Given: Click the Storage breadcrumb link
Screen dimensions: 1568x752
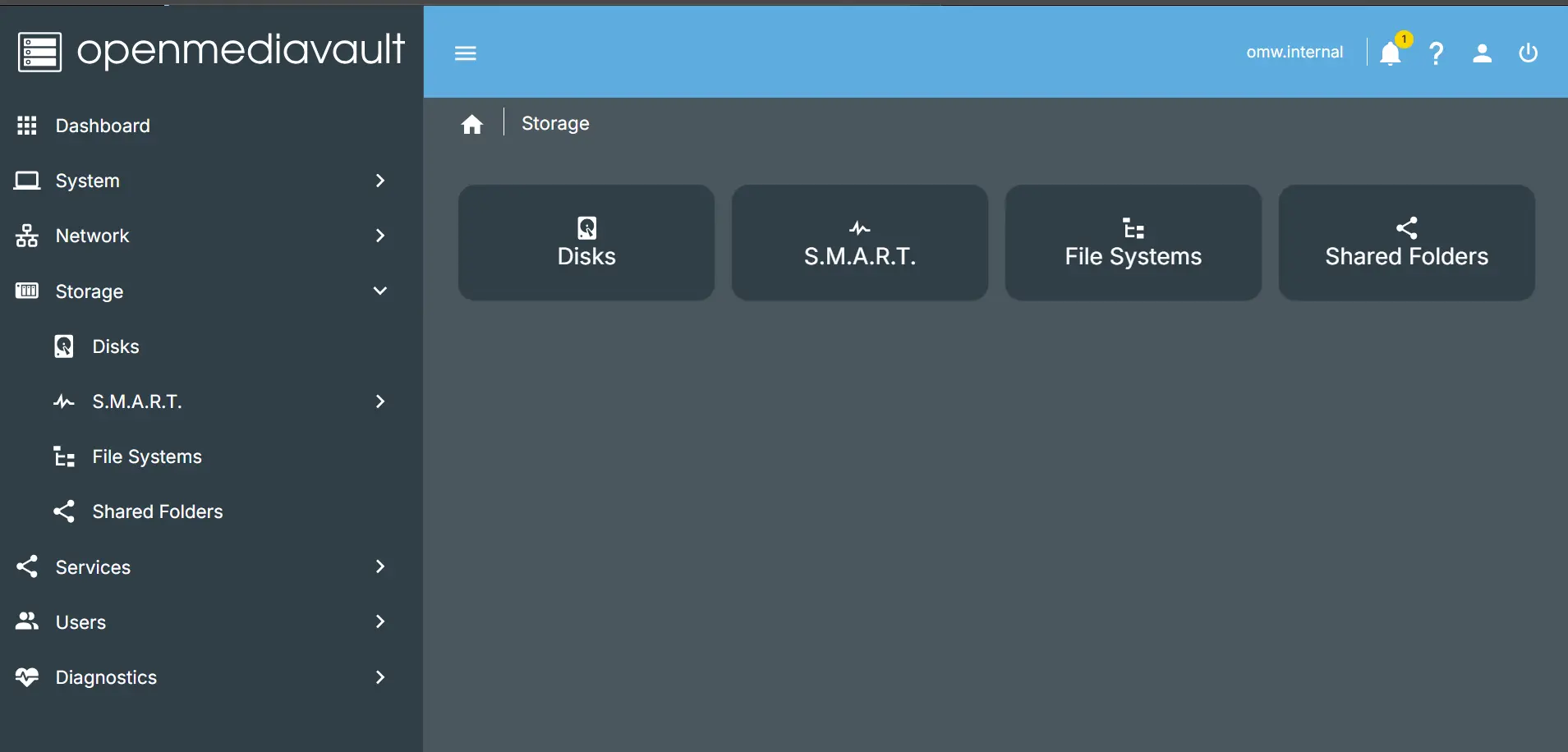Looking at the screenshot, I should (x=555, y=123).
